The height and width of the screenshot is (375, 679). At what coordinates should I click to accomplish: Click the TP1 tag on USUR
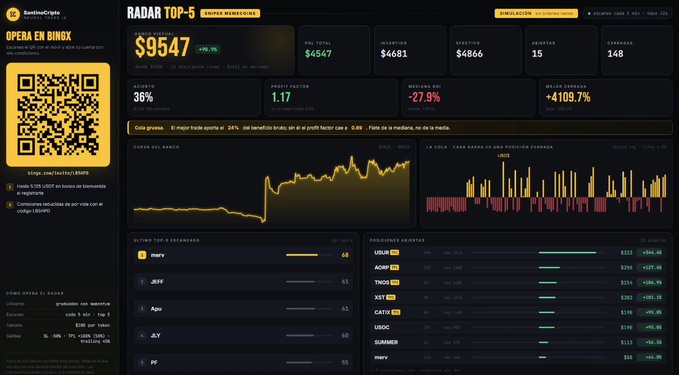394,252
